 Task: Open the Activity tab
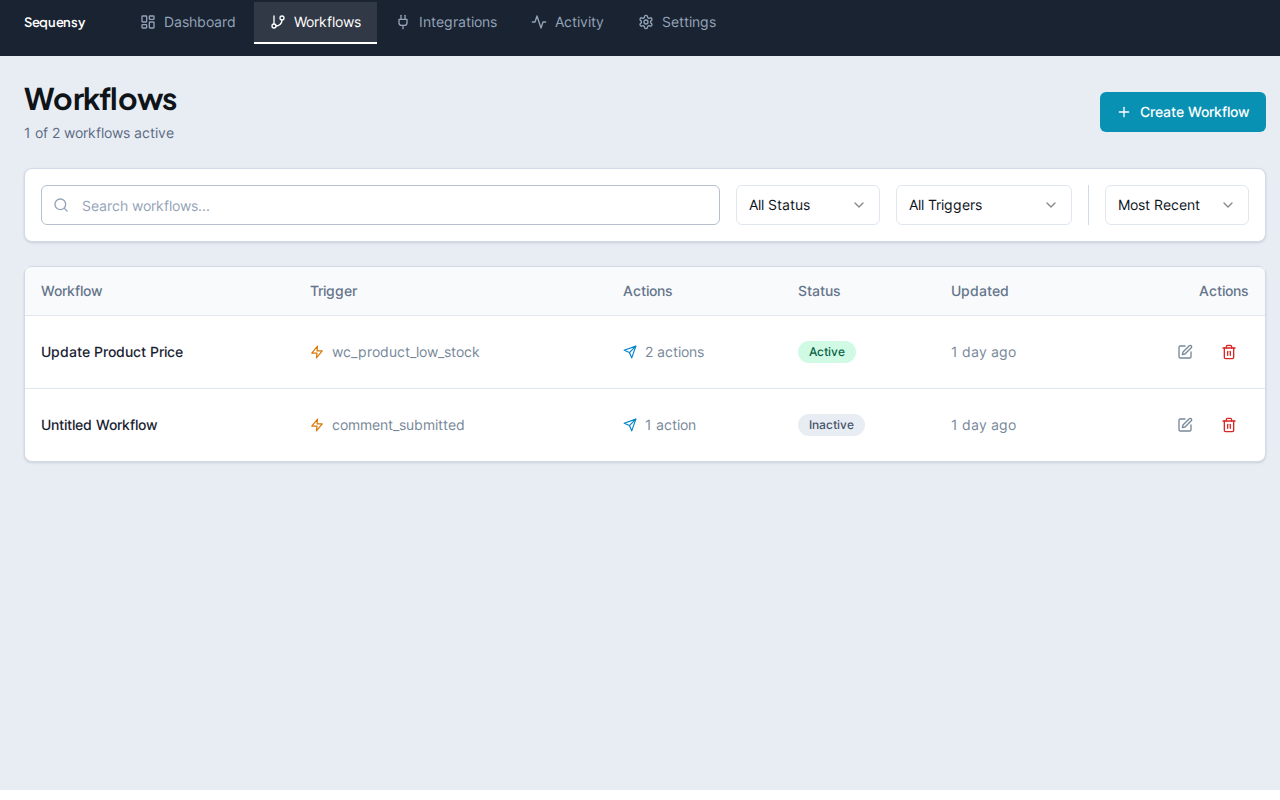[x=567, y=21]
